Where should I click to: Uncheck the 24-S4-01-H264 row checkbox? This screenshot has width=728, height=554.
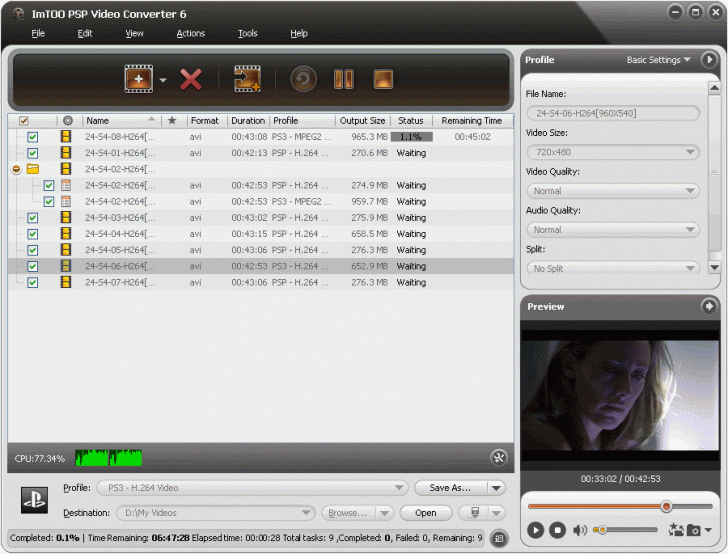click(32, 153)
